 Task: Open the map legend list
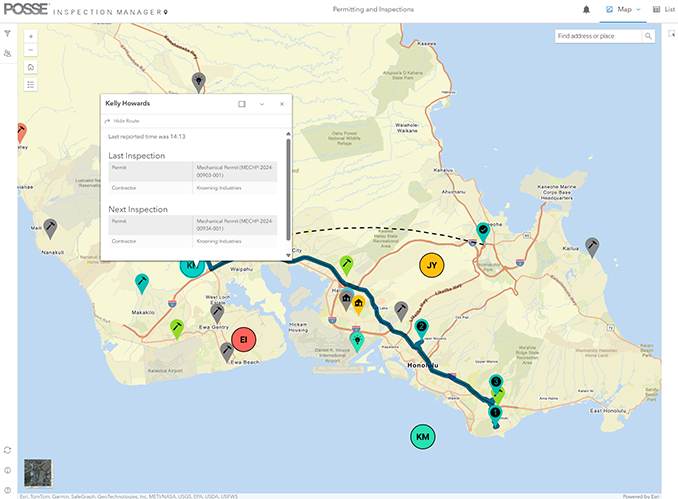(31, 85)
